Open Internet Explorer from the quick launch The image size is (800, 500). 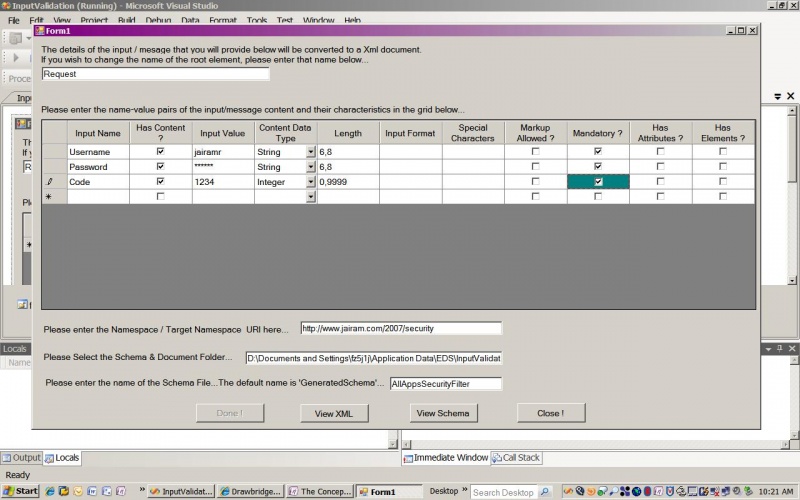49,491
